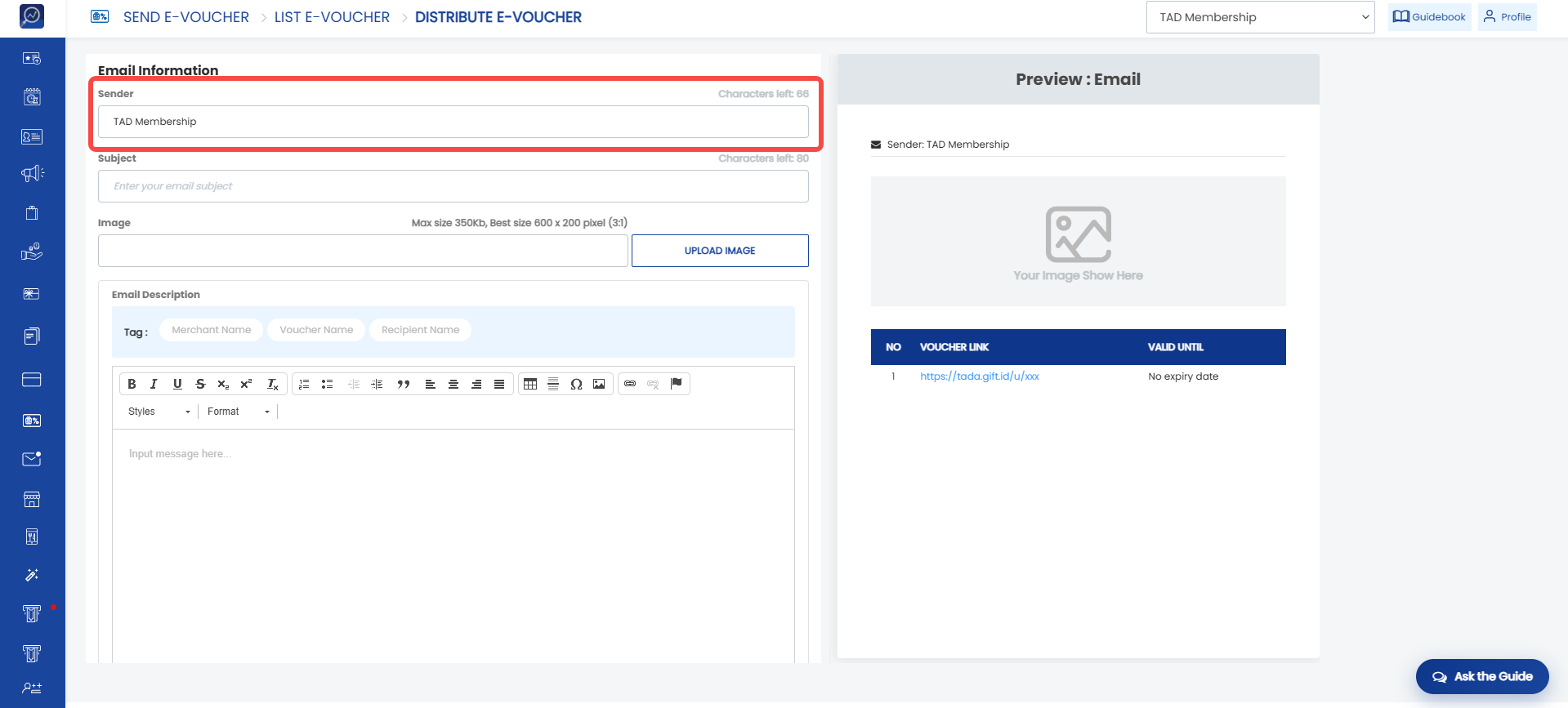Open the add-user icon in sidebar
The width and height of the screenshot is (1568, 708).
tap(32, 688)
